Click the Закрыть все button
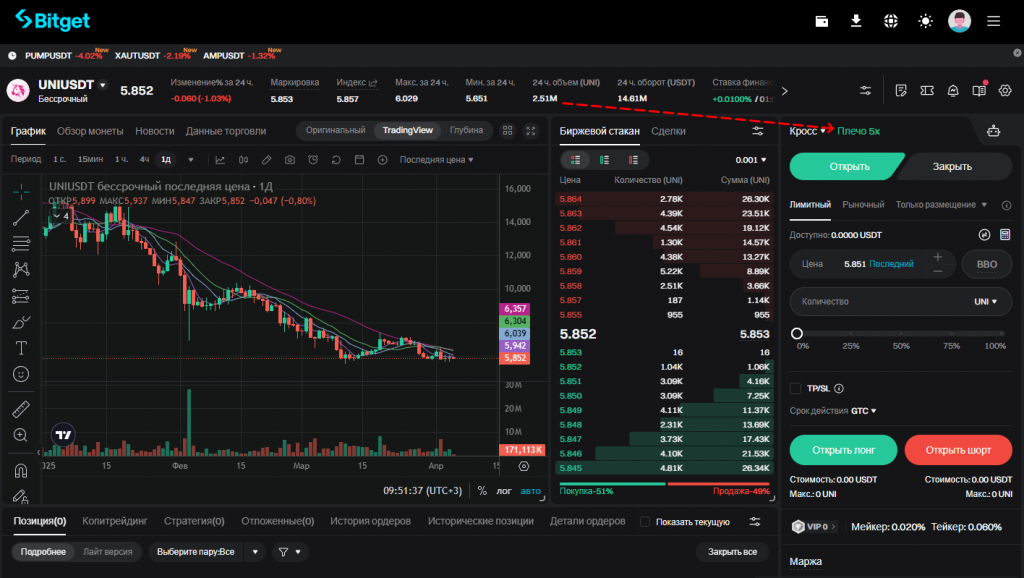1024x578 pixels. point(733,552)
